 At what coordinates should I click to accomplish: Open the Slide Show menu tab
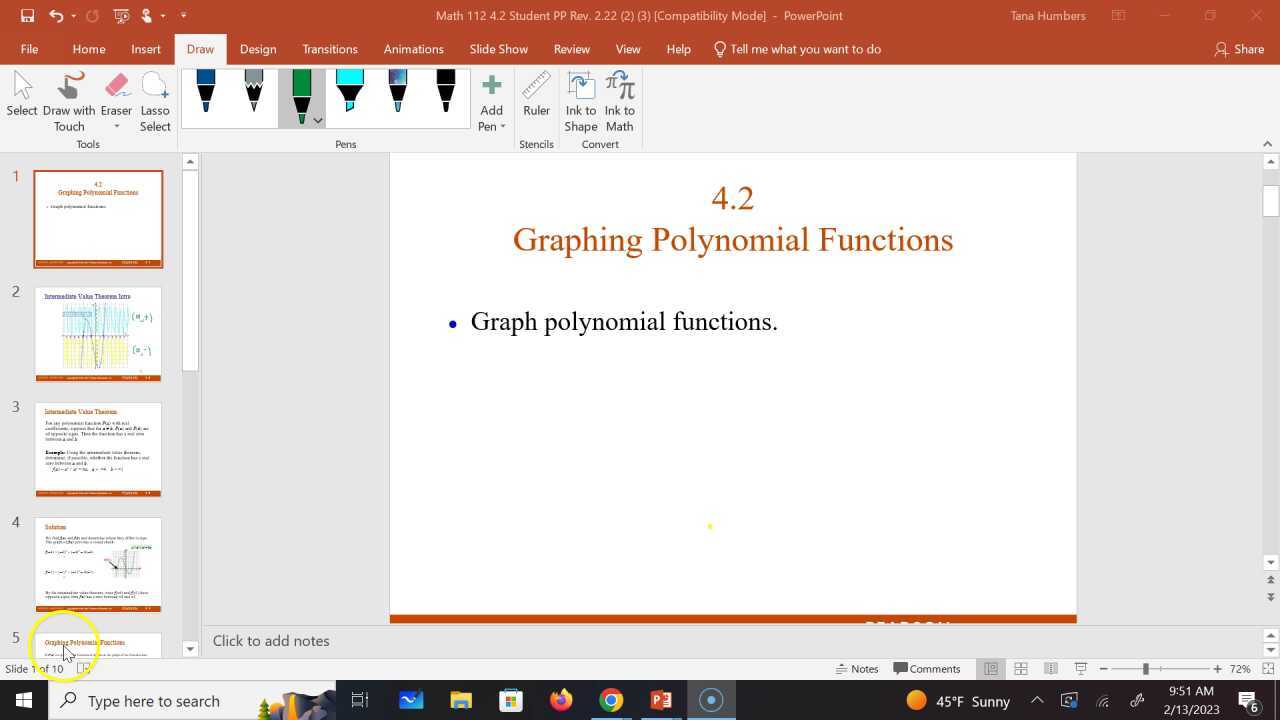498,48
